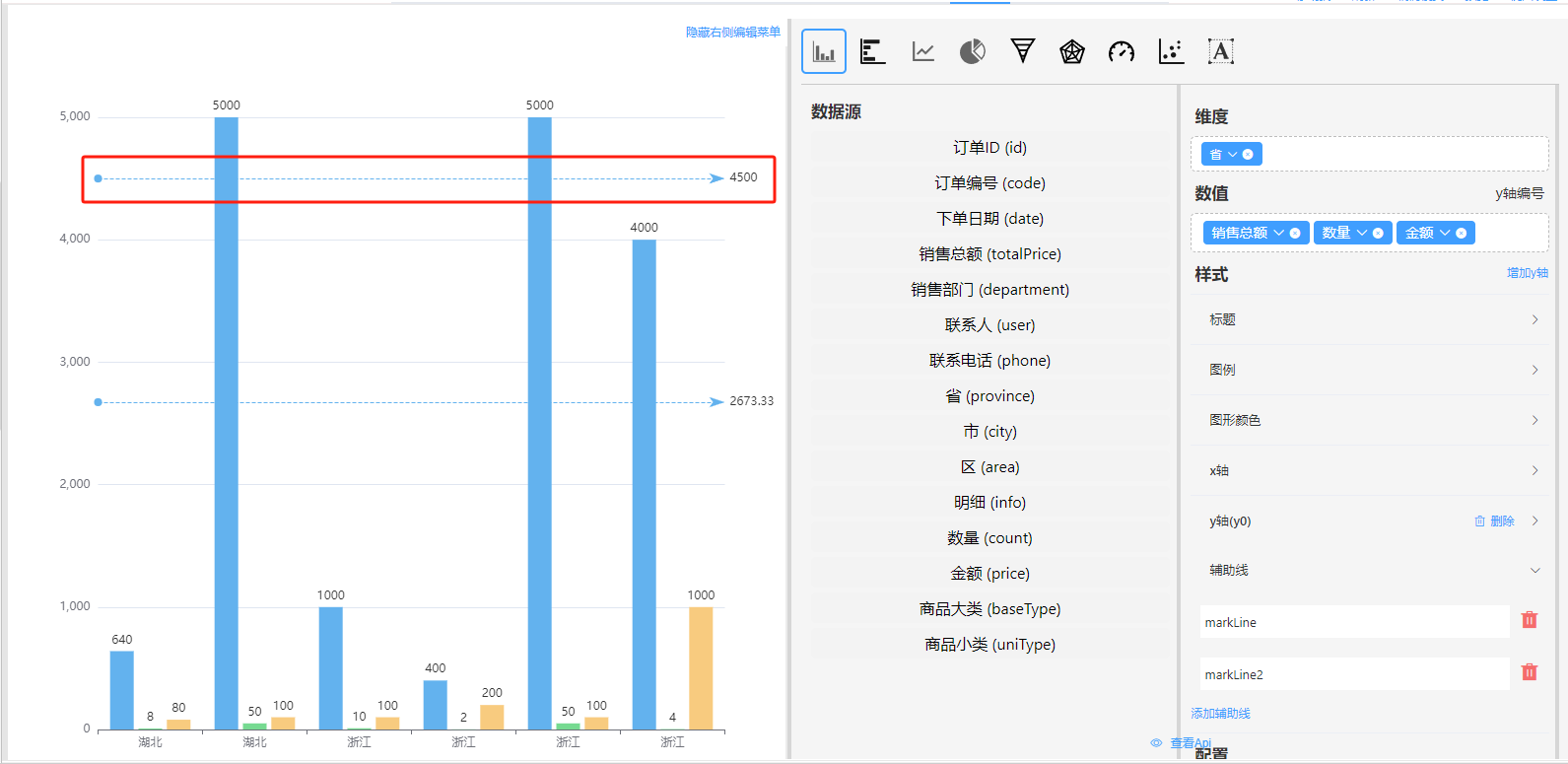Open the 数量 value tag dropdown
The width and height of the screenshot is (1568, 764).
[x=1362, y=234]
